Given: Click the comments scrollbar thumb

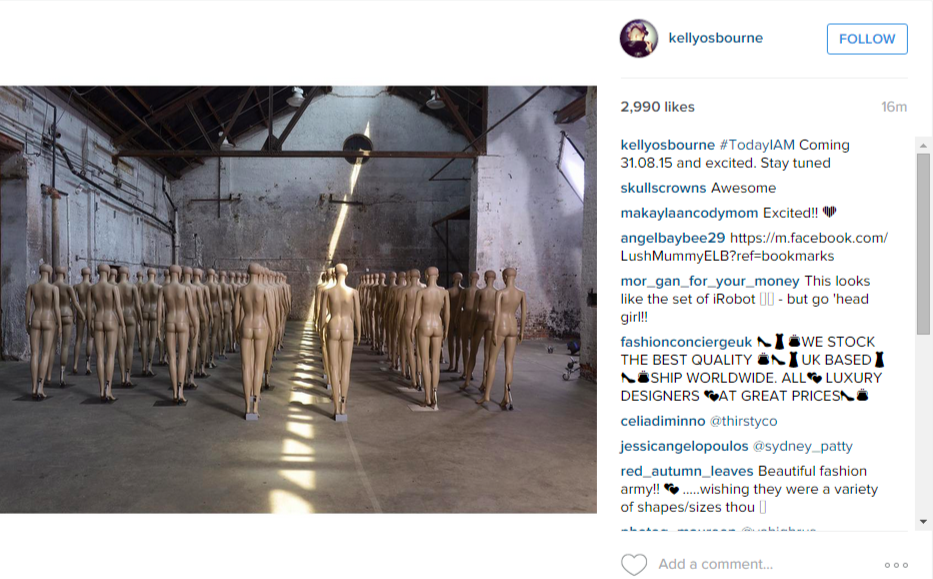Looking at the screenshot, I should [x=923, y=243].
